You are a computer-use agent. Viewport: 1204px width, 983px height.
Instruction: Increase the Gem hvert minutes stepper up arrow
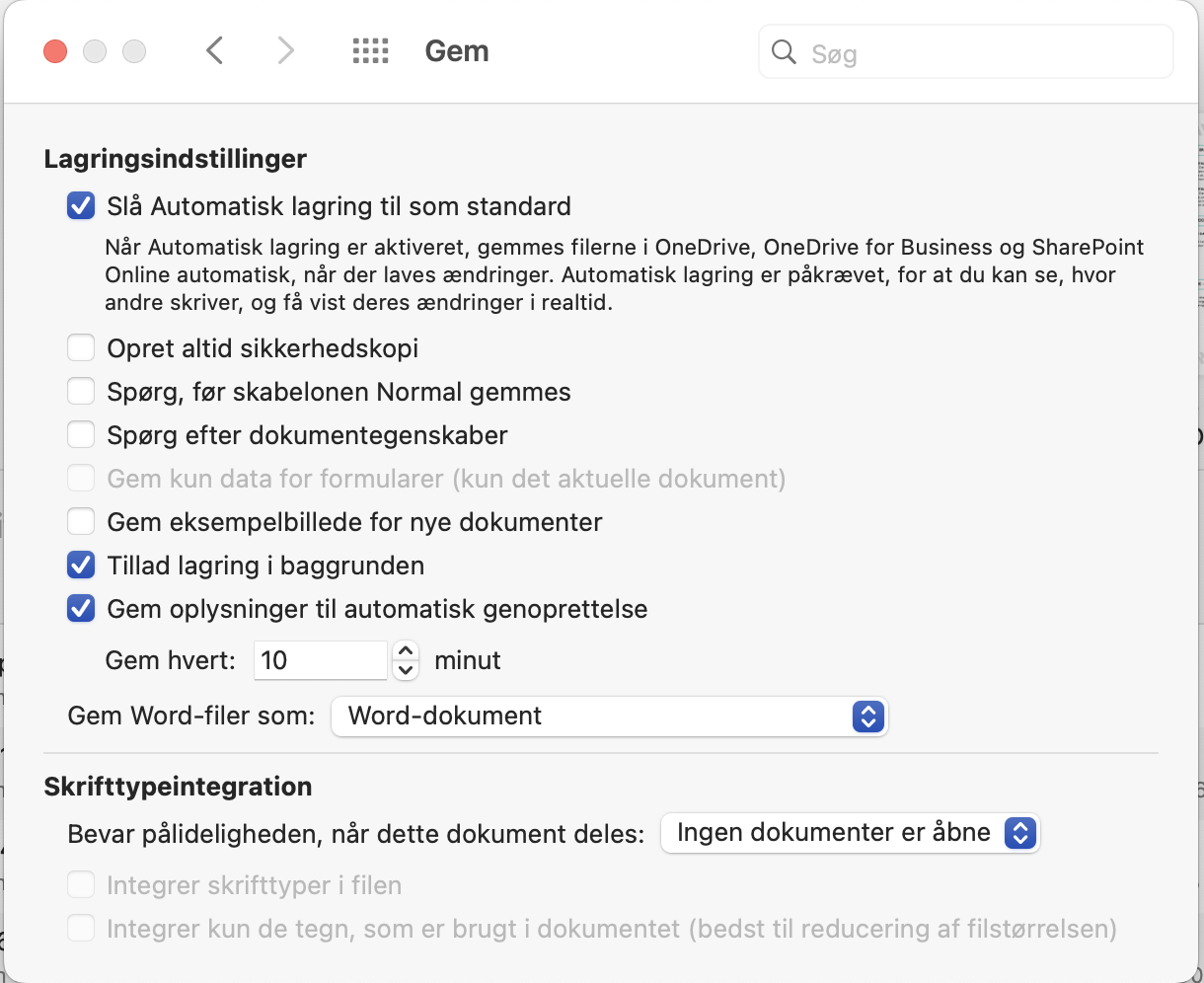coord(406,651)
